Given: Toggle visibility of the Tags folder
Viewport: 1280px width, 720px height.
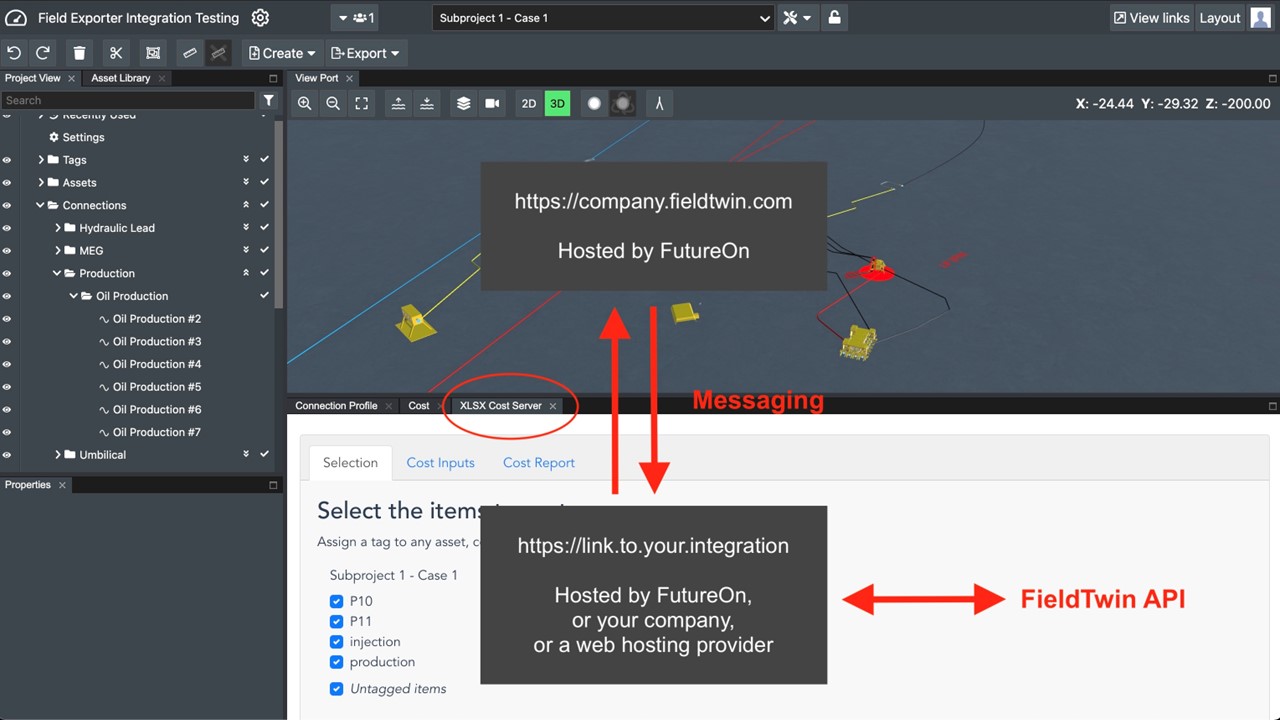Looking at the screenshot, I should [x=7, y=160].
